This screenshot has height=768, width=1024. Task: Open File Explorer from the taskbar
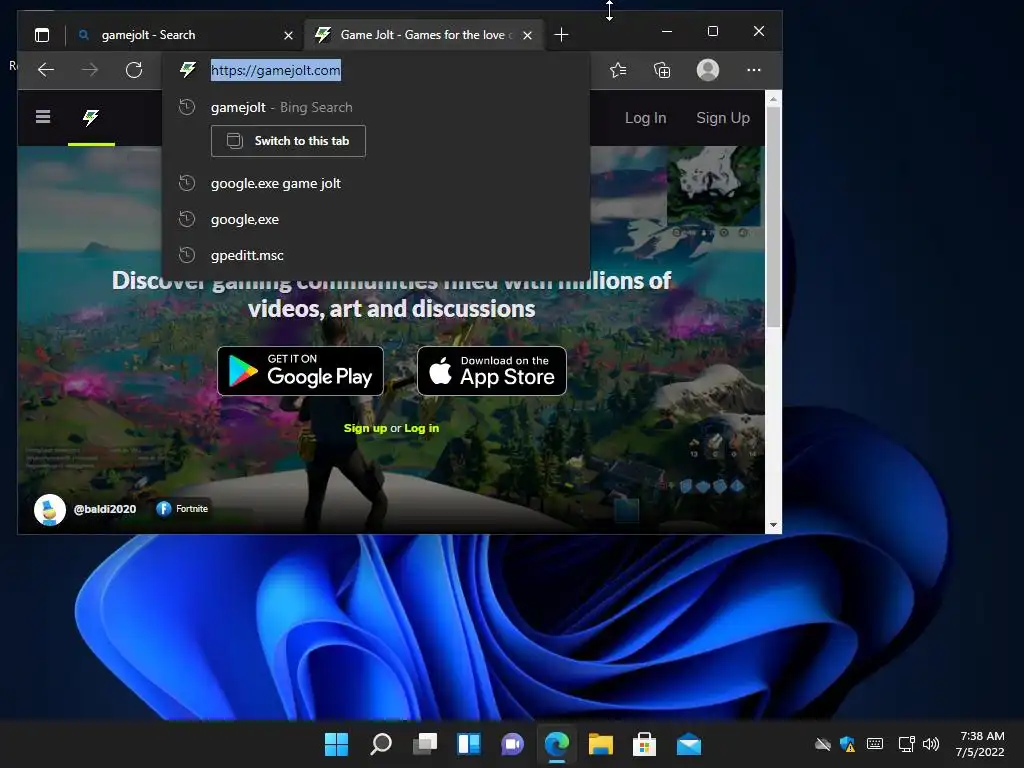tap(601, 744)
